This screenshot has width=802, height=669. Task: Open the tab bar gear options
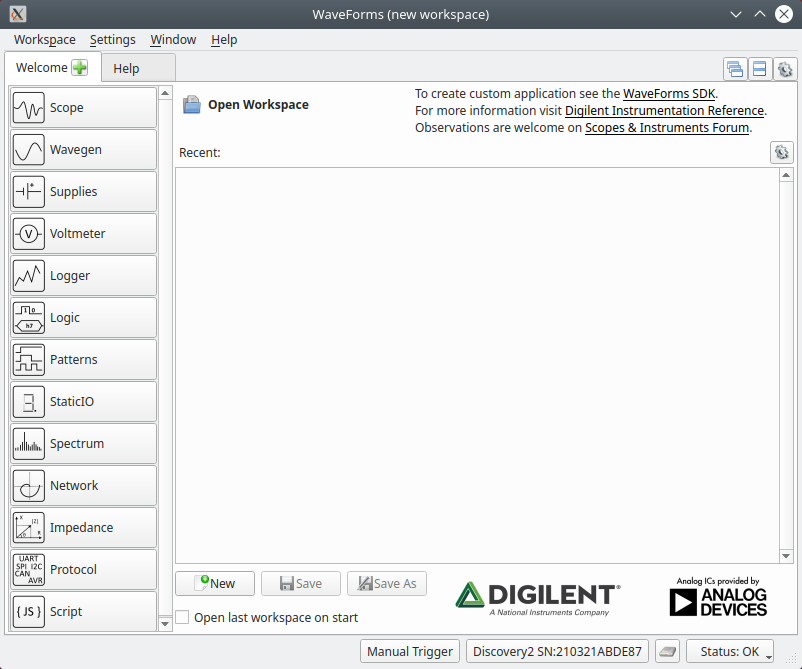pyautogui.click(x=785, y=69)
